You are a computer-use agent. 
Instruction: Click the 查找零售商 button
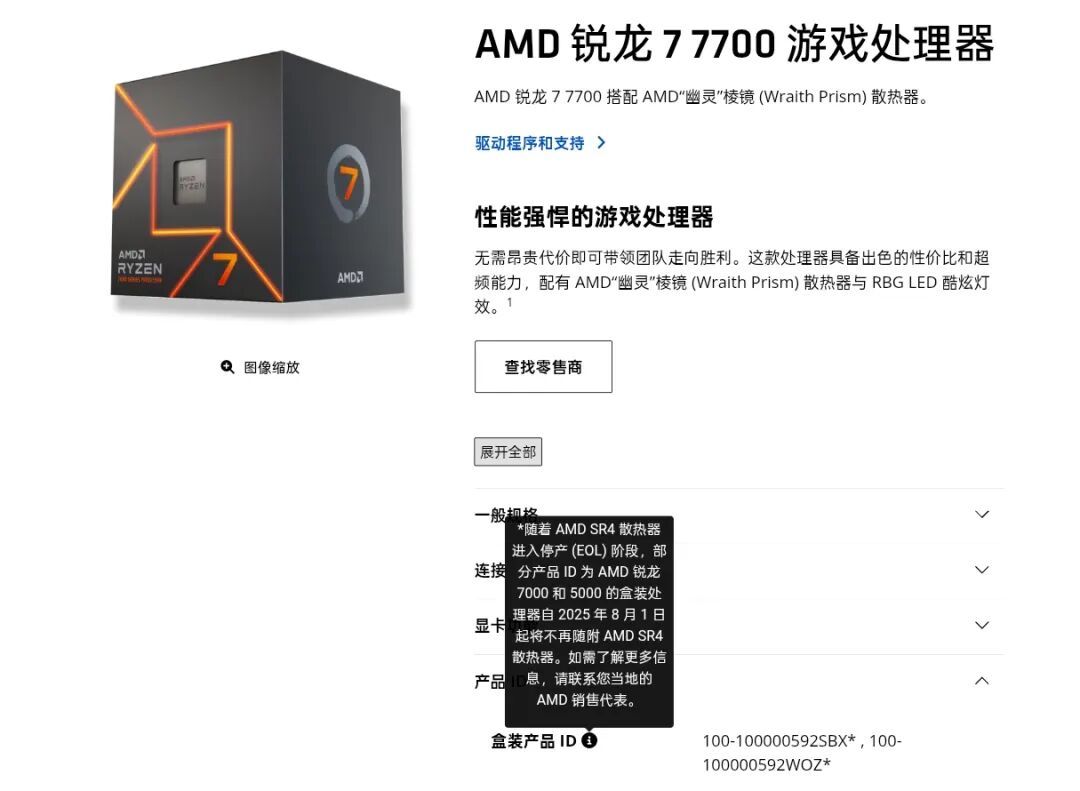(x=543, y=367)
